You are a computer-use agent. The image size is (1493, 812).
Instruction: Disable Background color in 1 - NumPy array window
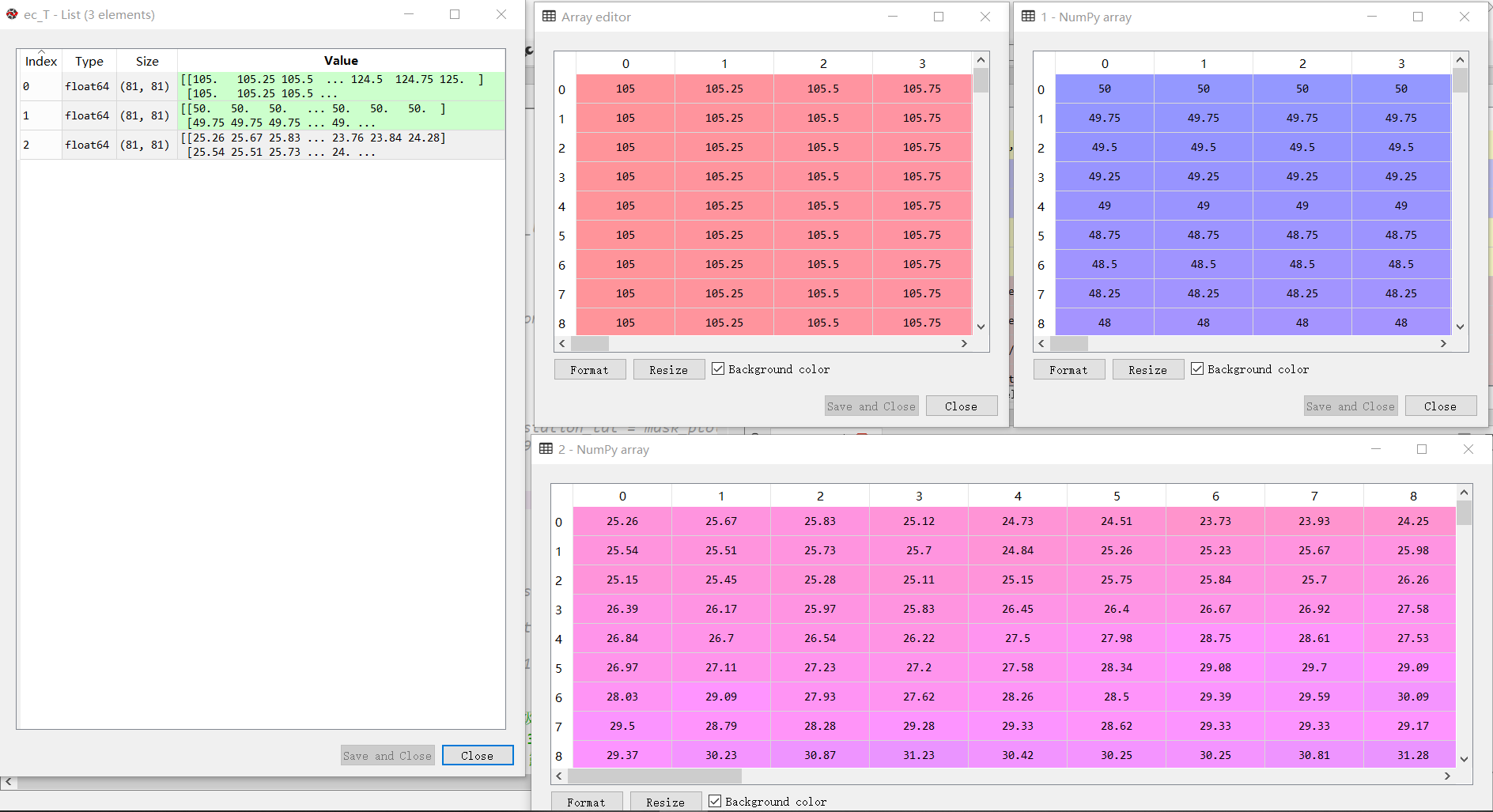(1197, 368)
